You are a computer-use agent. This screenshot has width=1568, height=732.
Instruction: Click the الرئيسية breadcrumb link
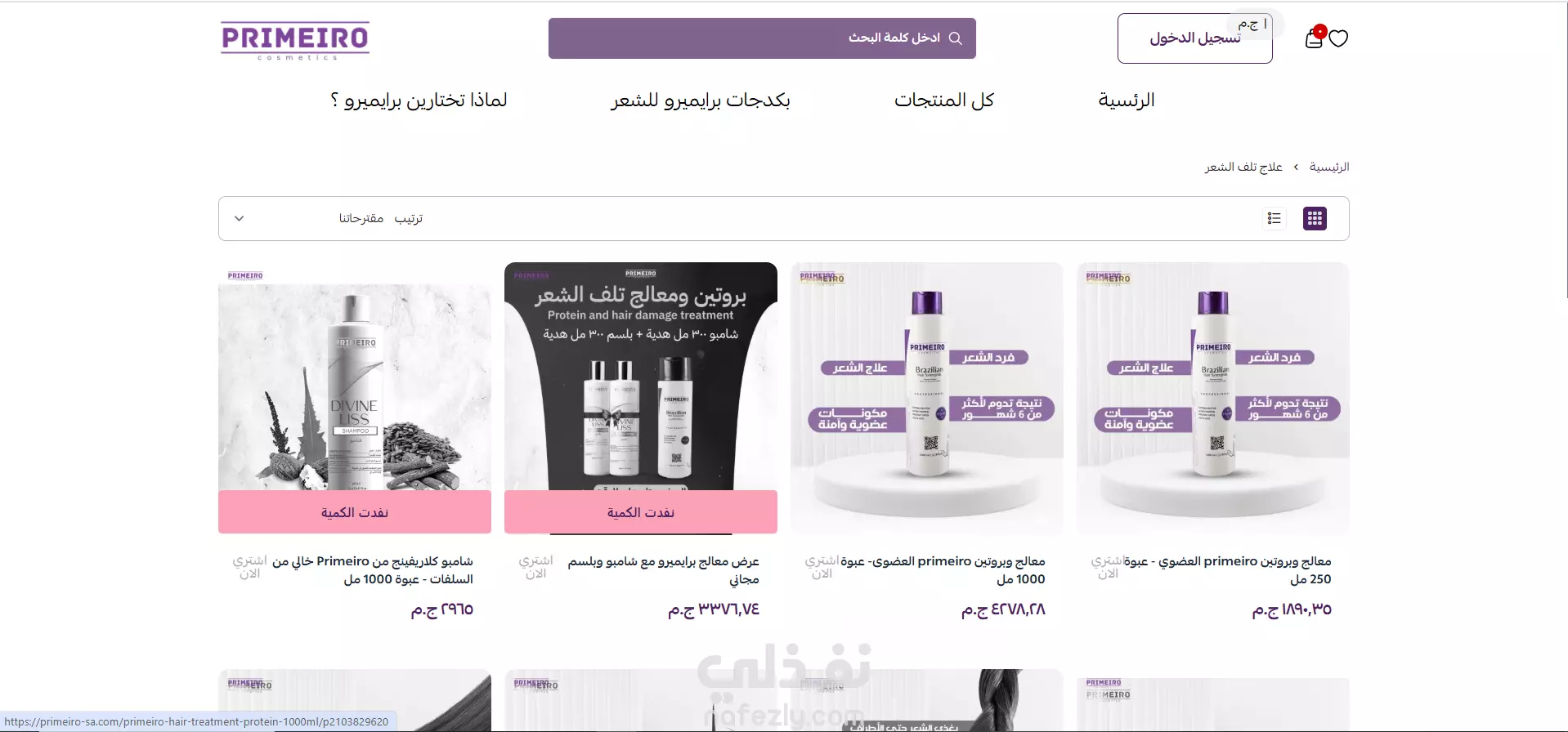[x=1328, y=167]
